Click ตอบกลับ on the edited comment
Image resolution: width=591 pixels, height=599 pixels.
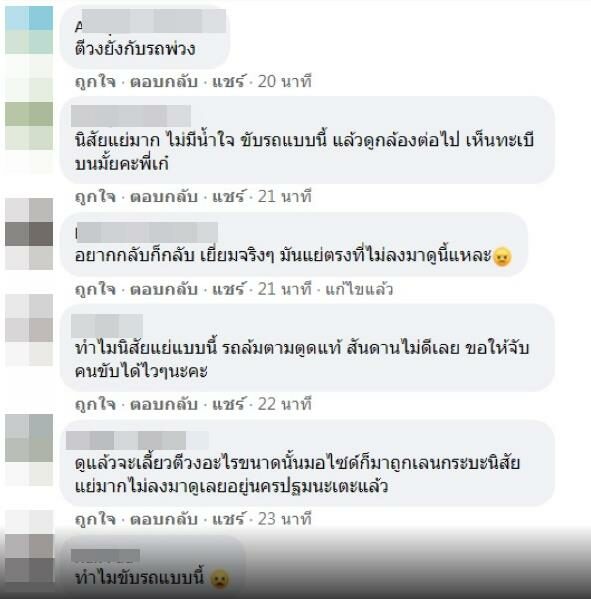point(164,289)
